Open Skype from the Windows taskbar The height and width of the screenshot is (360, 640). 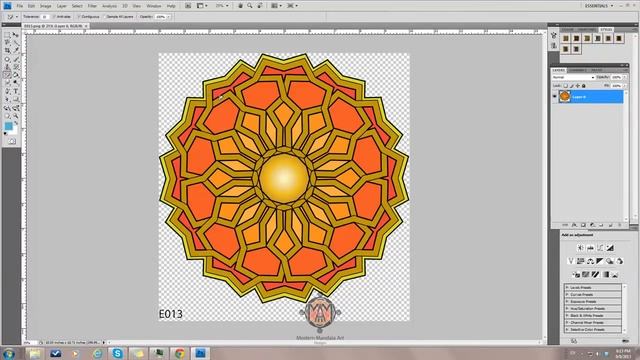[117, 353]
